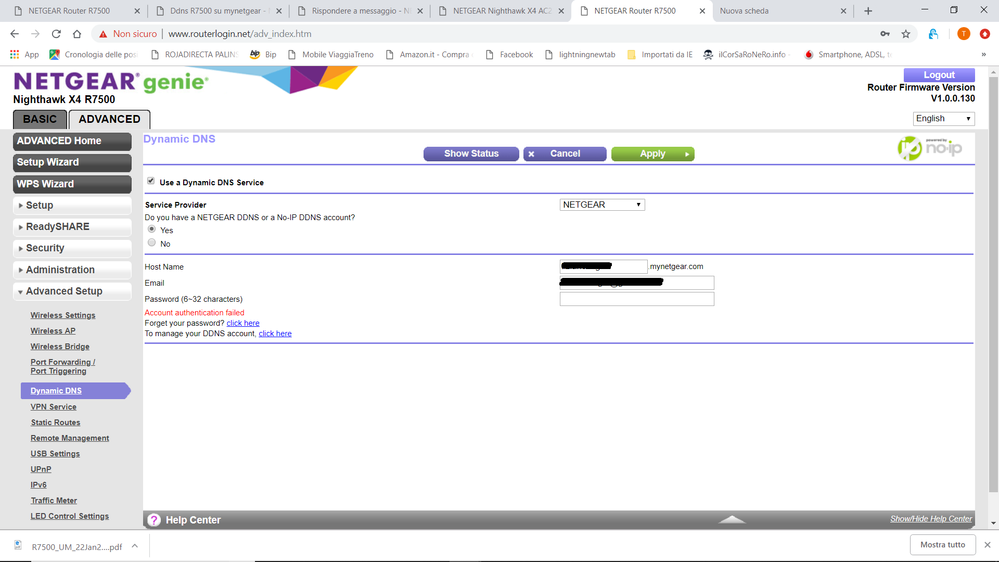
Task: Expand the ReadySHARE menu section
Action: point(72,227)
